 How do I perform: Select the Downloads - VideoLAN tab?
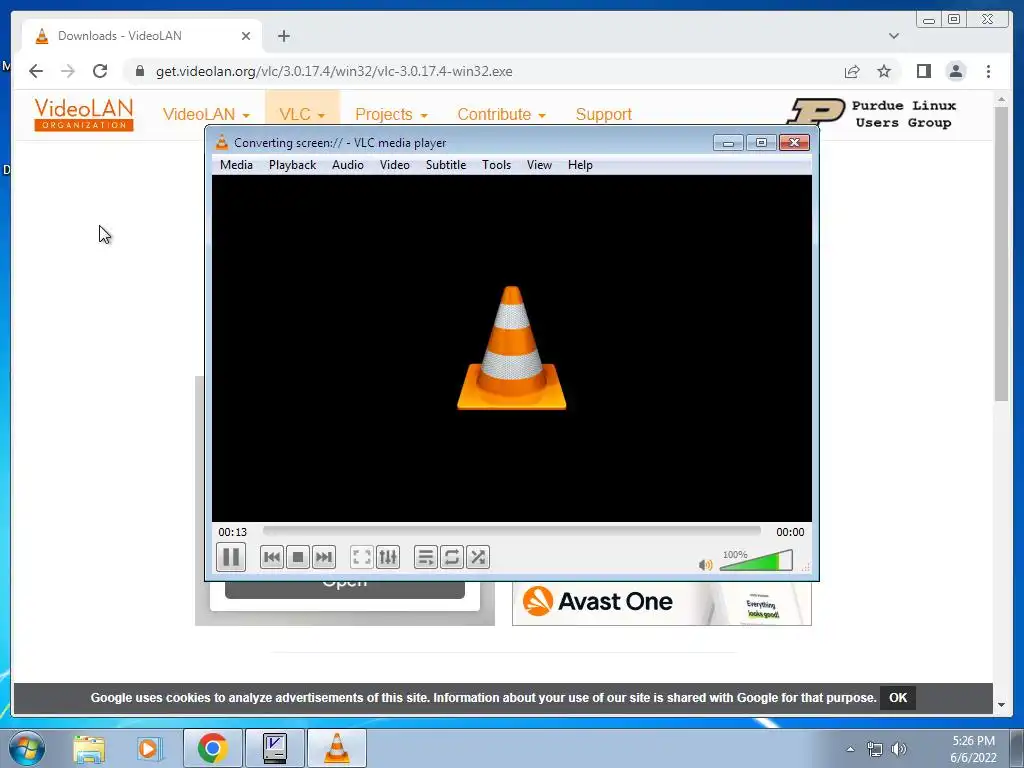pos(142,36)
